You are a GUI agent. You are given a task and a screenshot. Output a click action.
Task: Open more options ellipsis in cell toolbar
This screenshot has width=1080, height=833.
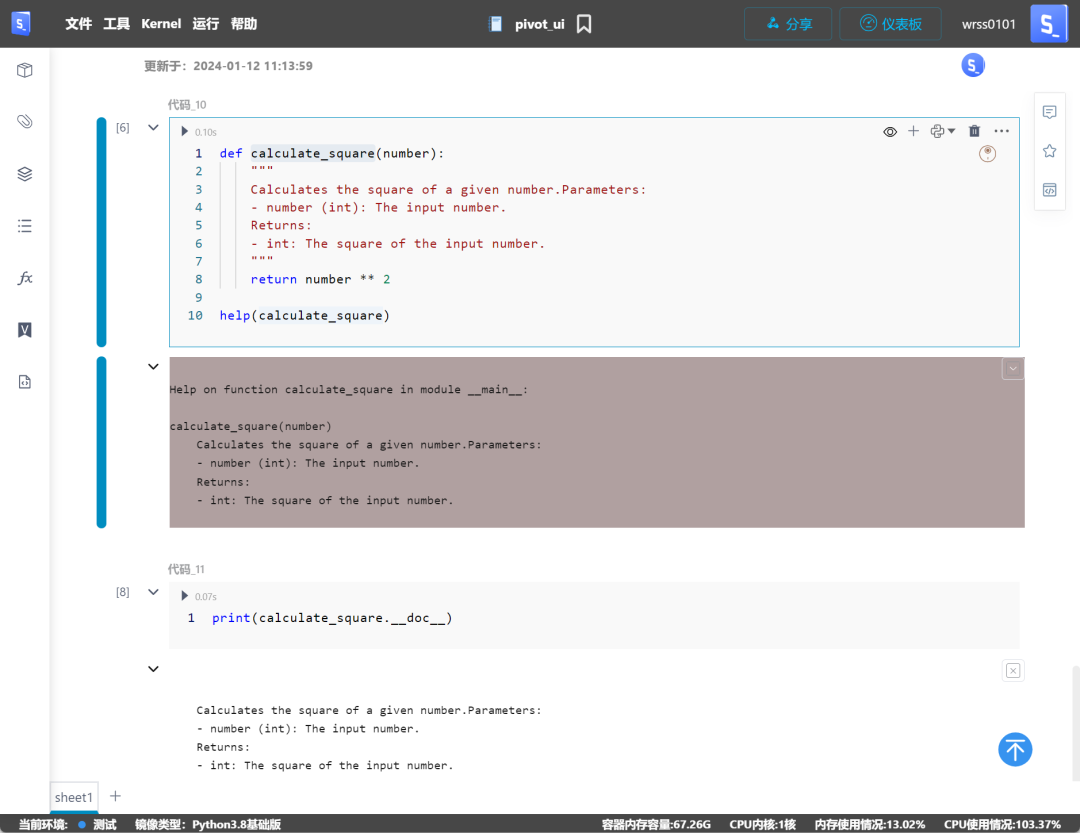[1001, 131]
